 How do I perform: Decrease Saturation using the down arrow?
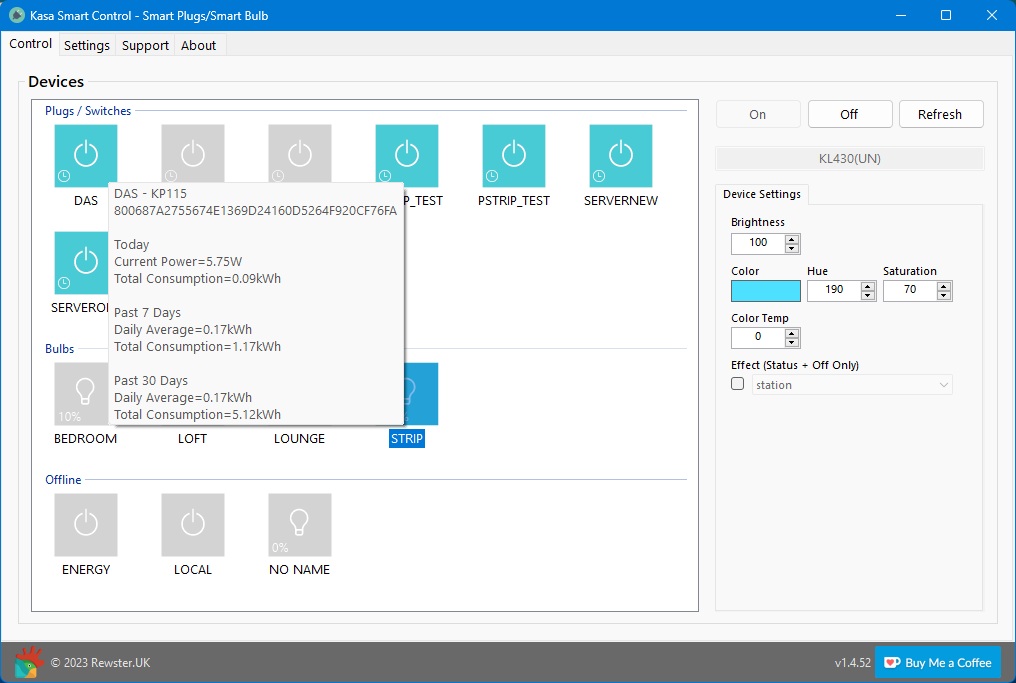[944, 296]
